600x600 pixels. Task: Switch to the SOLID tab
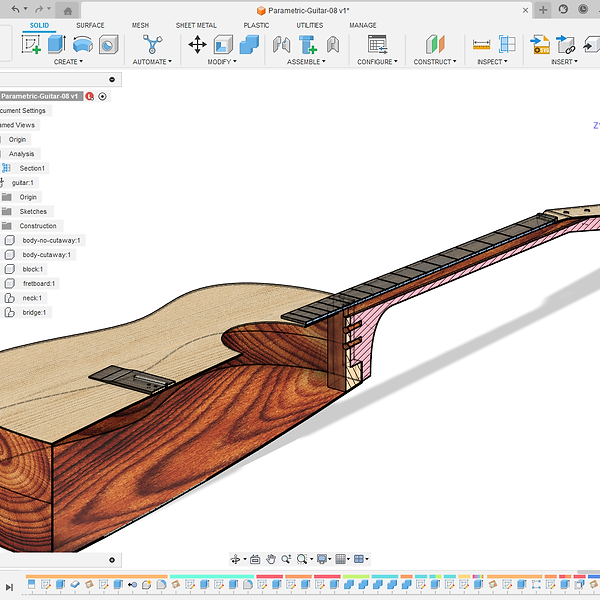click(x=39, y=25)
